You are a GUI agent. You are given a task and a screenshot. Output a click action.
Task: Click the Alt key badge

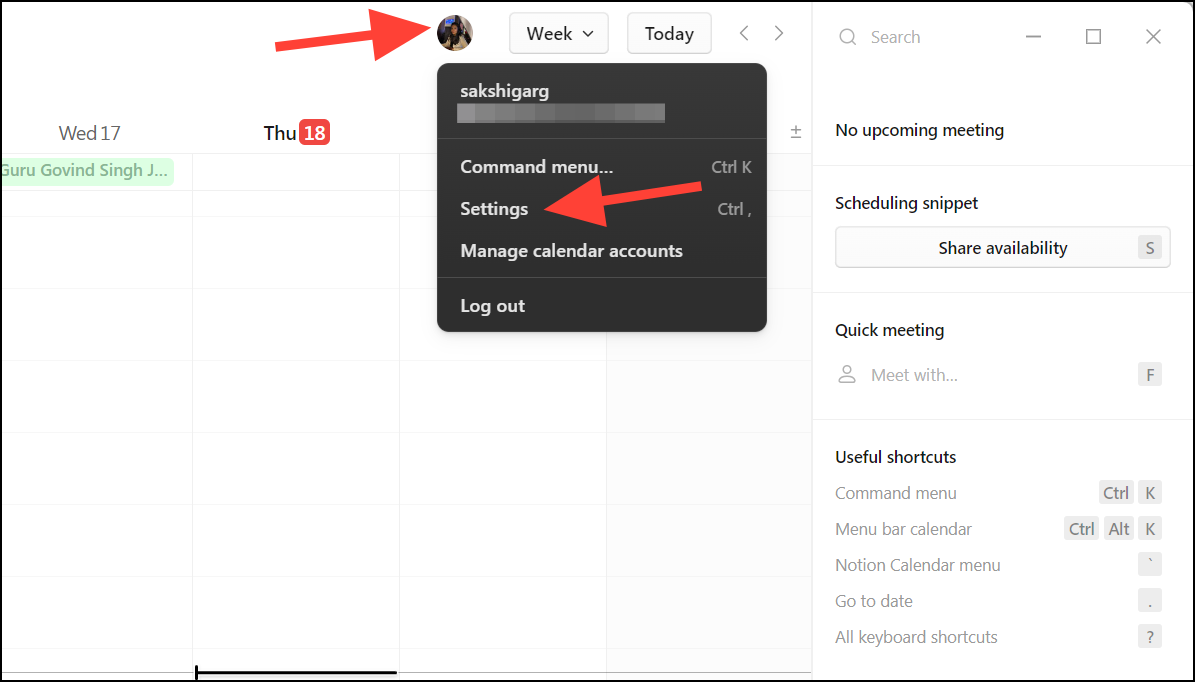point(1118,529)
